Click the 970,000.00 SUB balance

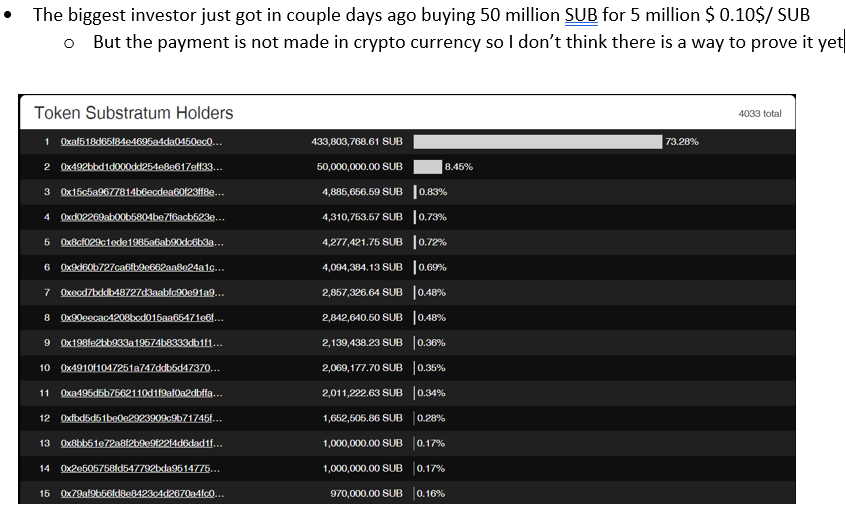point(366,493)
